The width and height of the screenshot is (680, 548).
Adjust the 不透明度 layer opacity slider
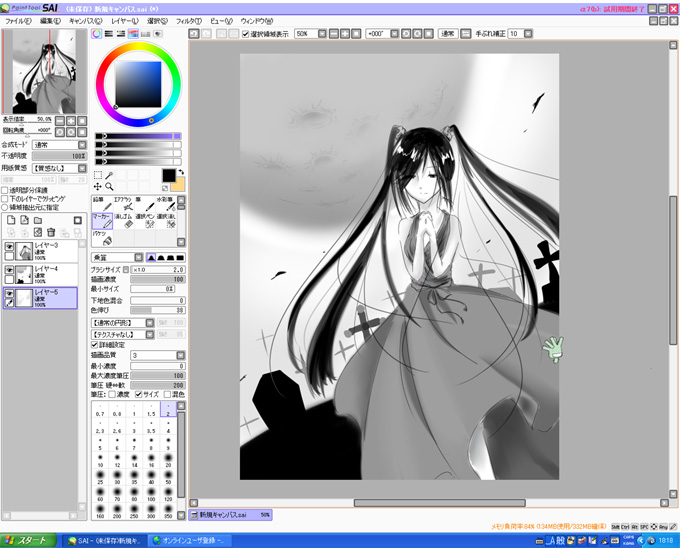point(60,156)
